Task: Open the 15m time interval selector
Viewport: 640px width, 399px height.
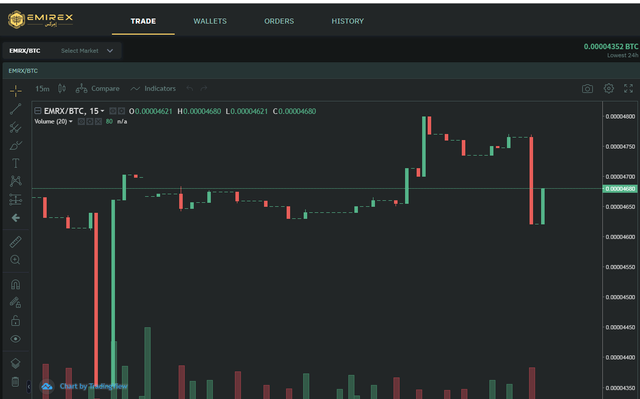Action: click(x=42, y=89)
